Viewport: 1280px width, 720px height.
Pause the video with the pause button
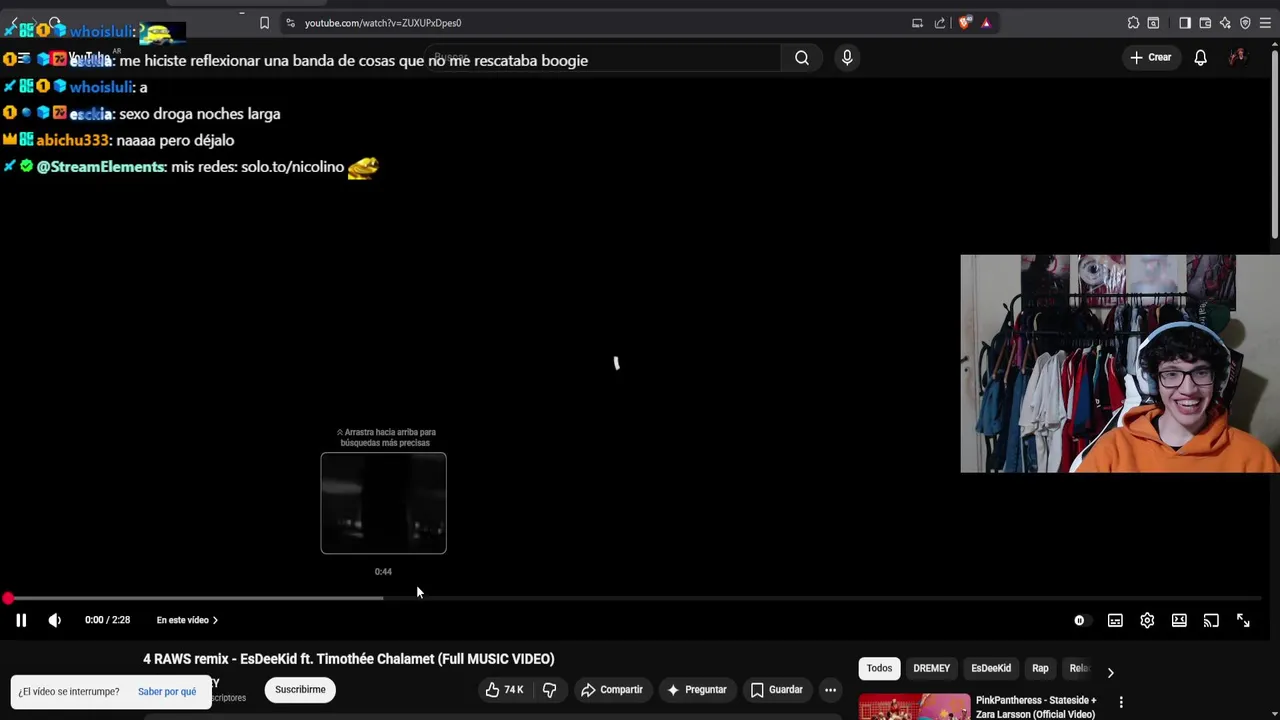point(20,620)
